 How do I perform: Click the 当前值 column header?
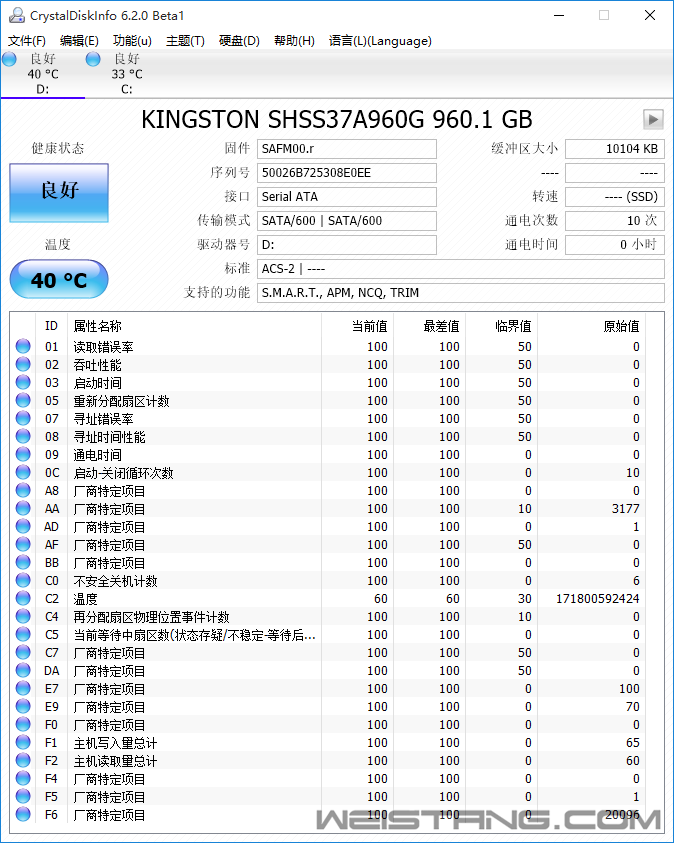coord(357,326)
